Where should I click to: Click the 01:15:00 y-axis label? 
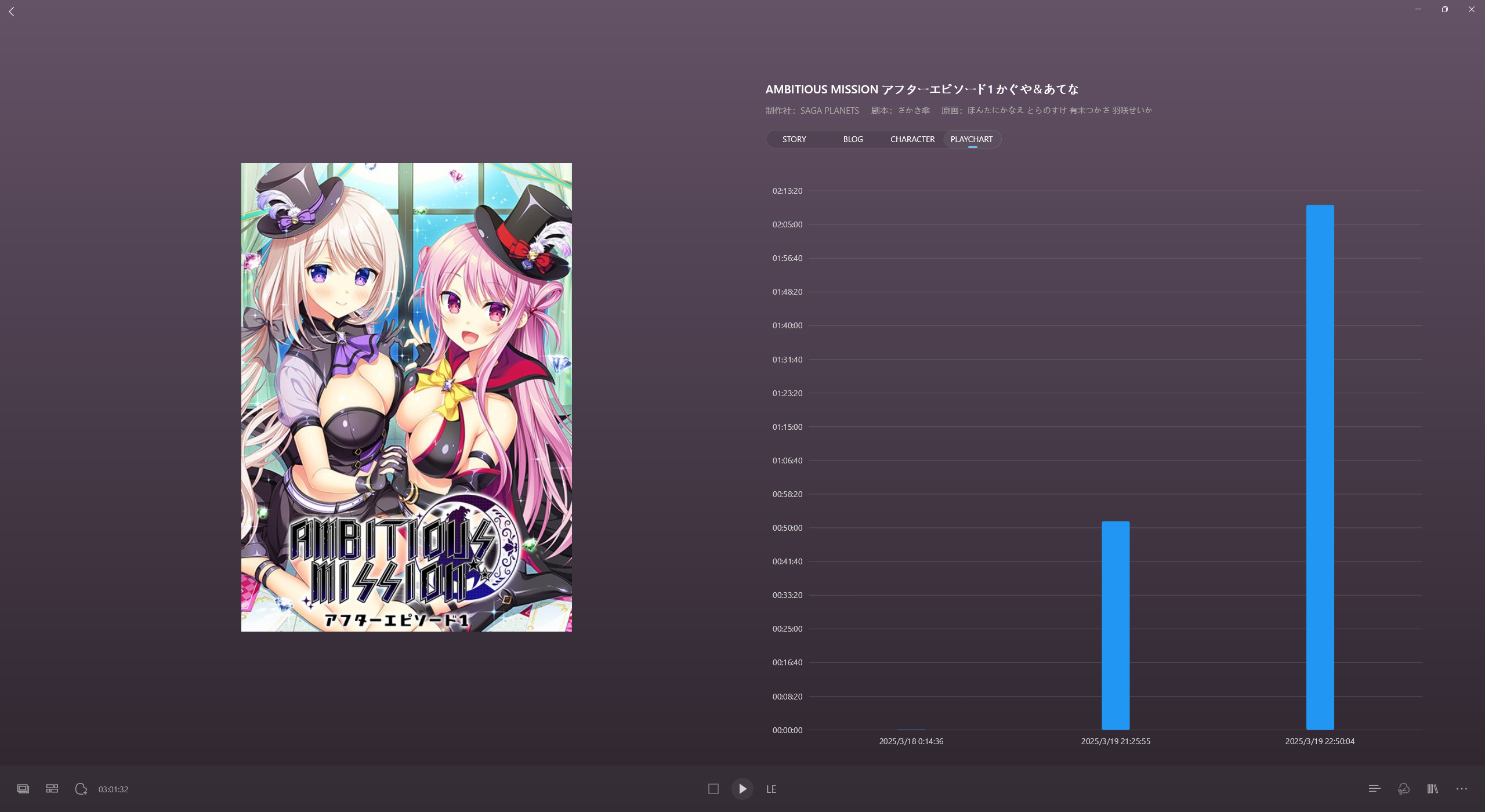(787, 427)
